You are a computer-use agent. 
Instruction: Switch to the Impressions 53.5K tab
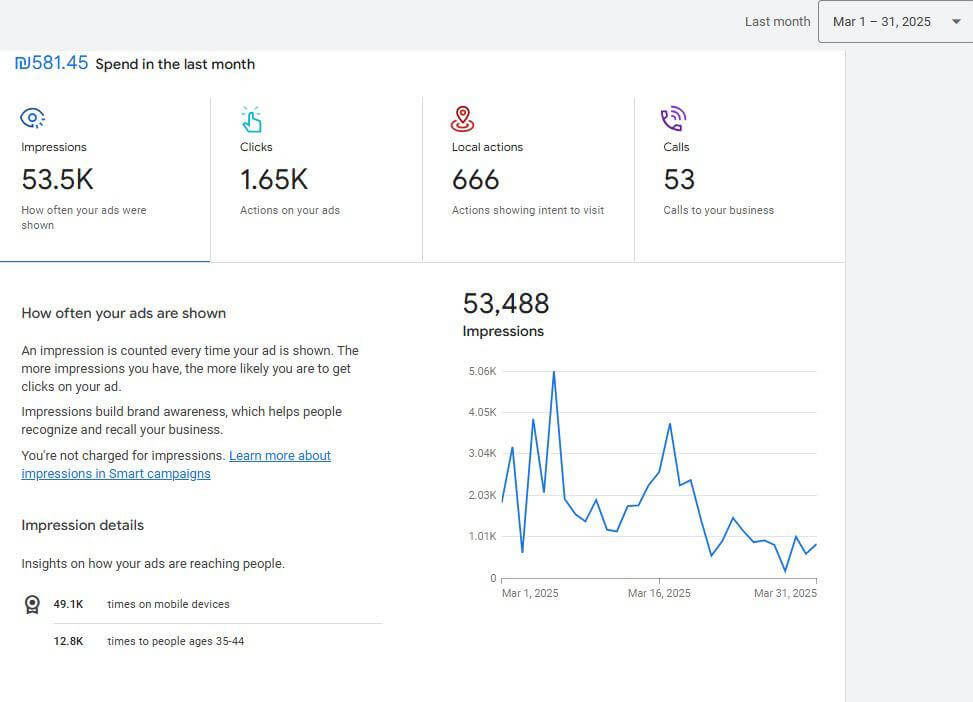105,179
